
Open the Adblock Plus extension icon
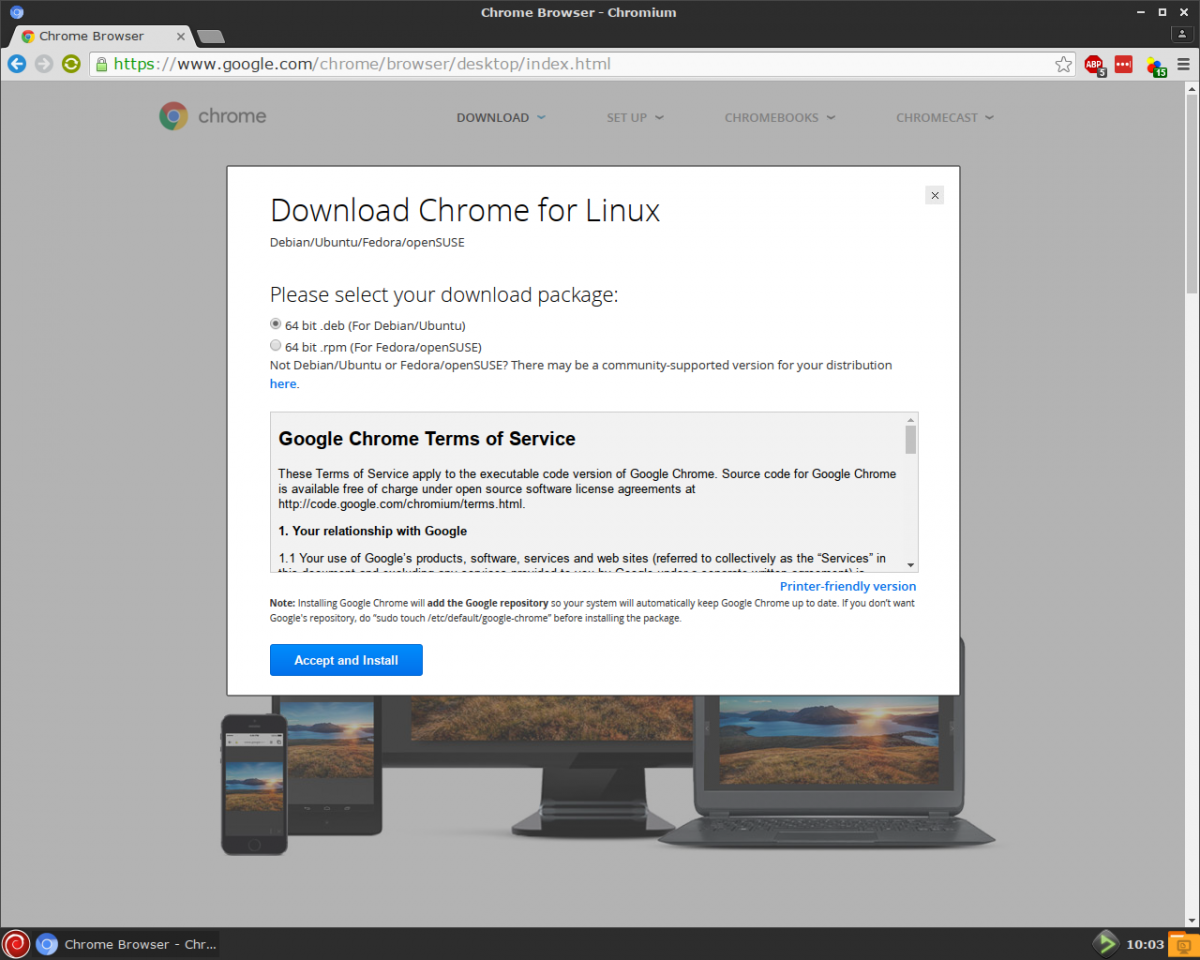click(1095, 65)
